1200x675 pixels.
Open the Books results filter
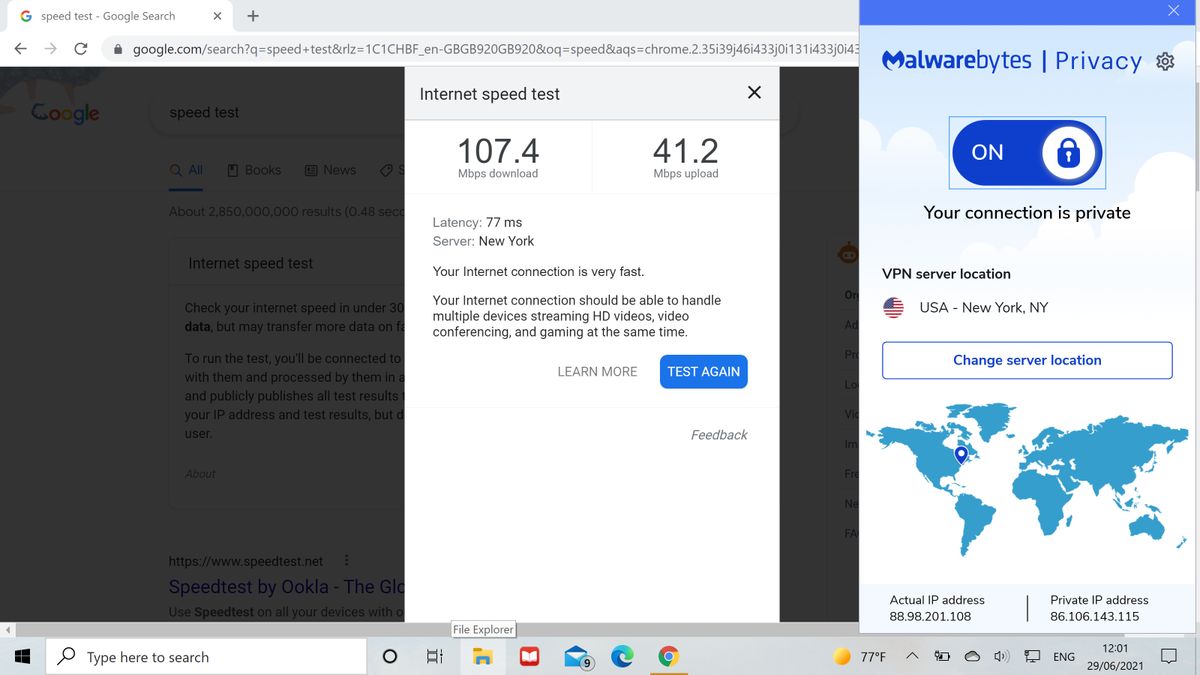pyautogui.click(x=254, y=169)
